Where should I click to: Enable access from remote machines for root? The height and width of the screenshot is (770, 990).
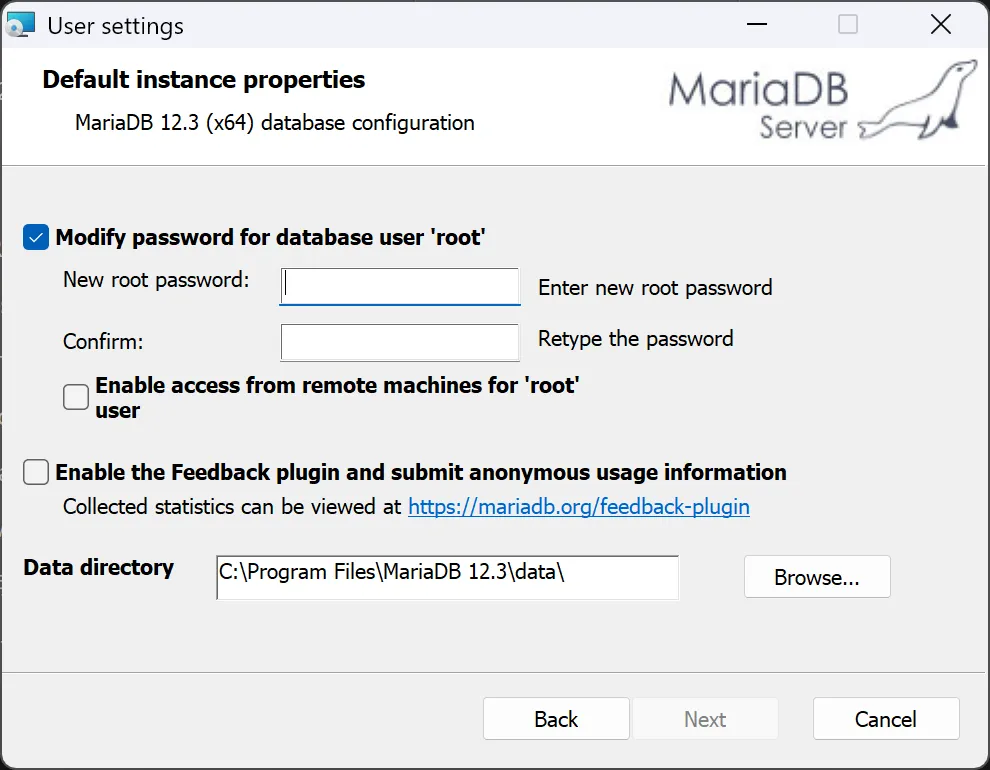pyautogui.click(x=76, y=397)
